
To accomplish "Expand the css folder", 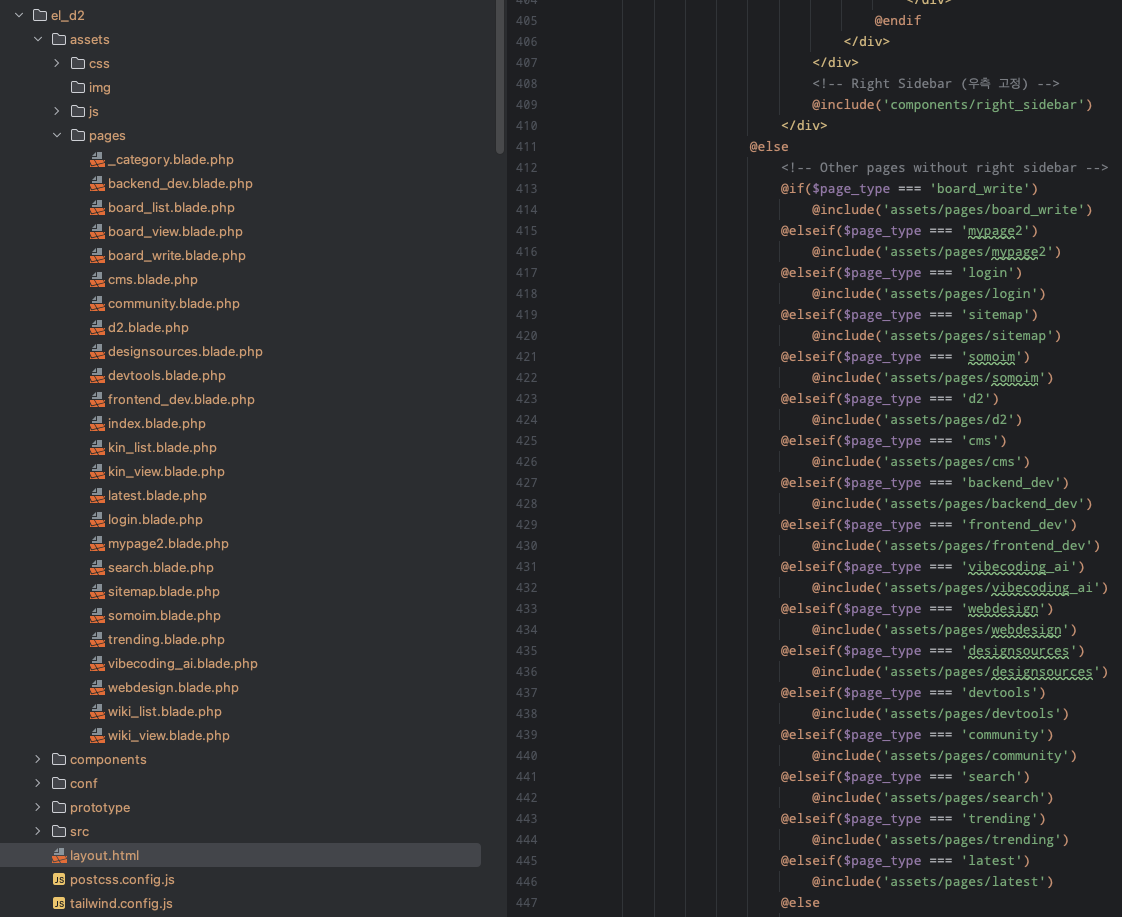I will tap(57, 64).
